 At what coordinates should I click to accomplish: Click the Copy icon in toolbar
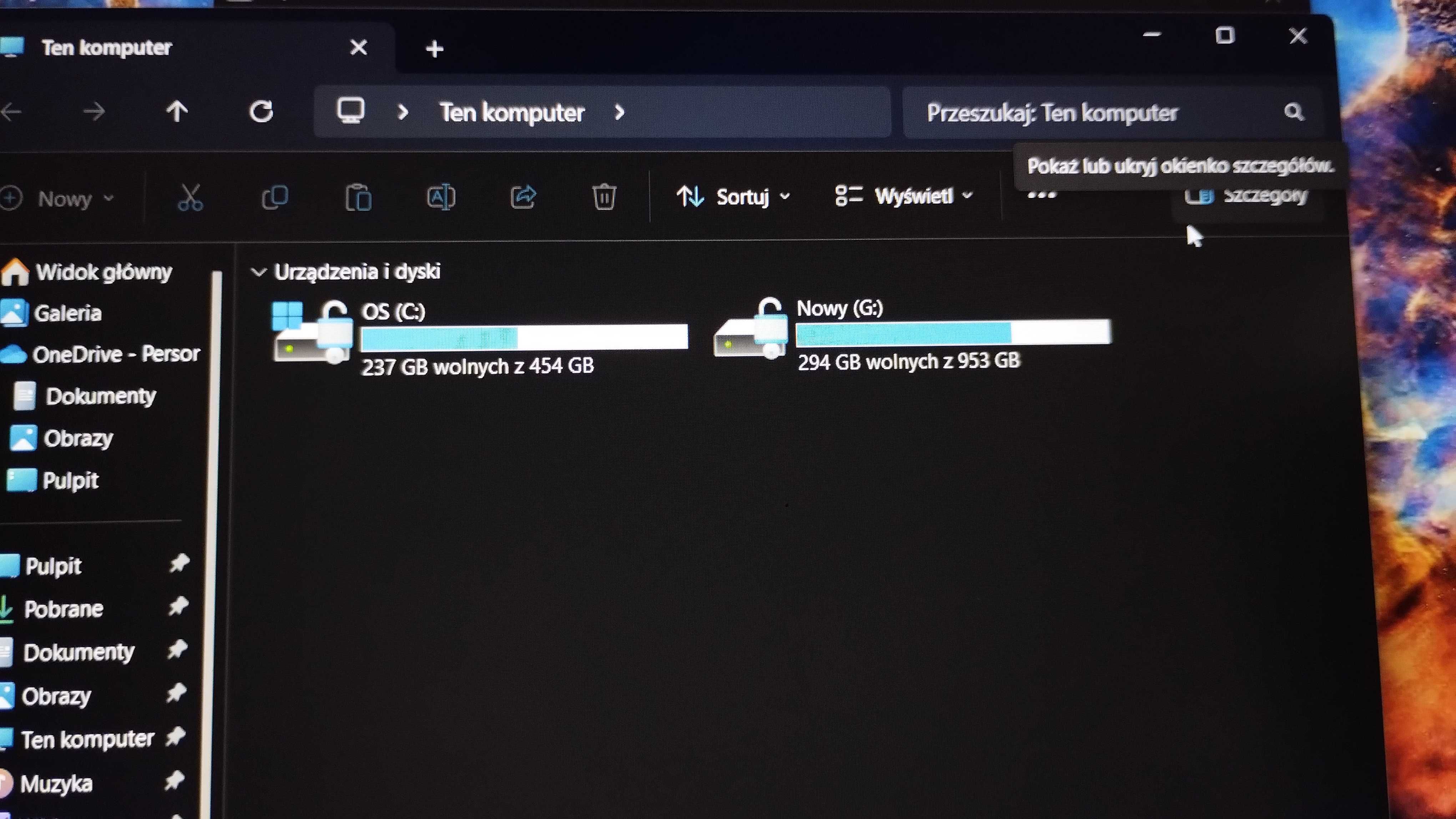pos(275,197)
